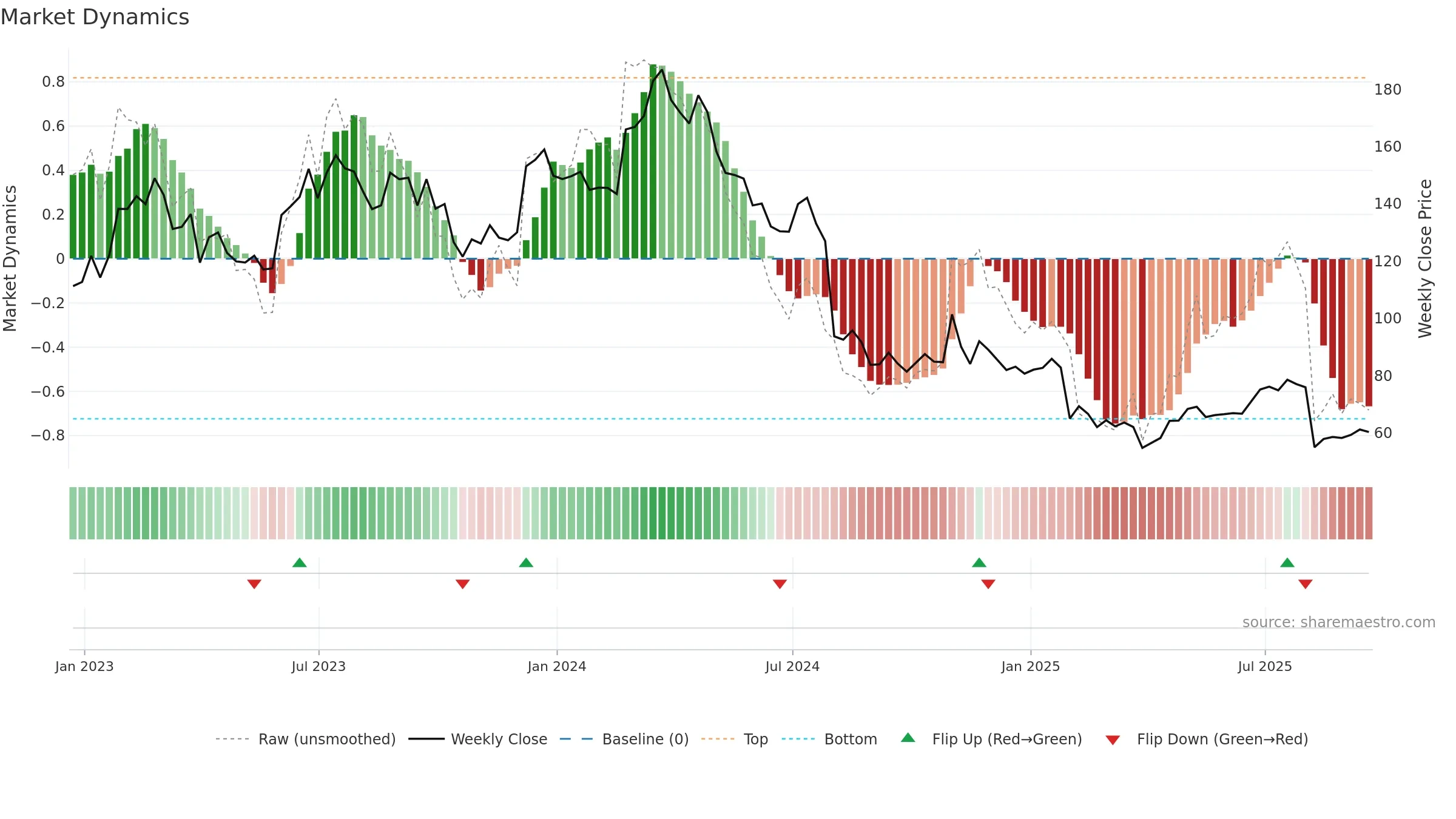Click the red flip-down triangle between Jul 2023 and Jan 2024

[x=462, y=584]
